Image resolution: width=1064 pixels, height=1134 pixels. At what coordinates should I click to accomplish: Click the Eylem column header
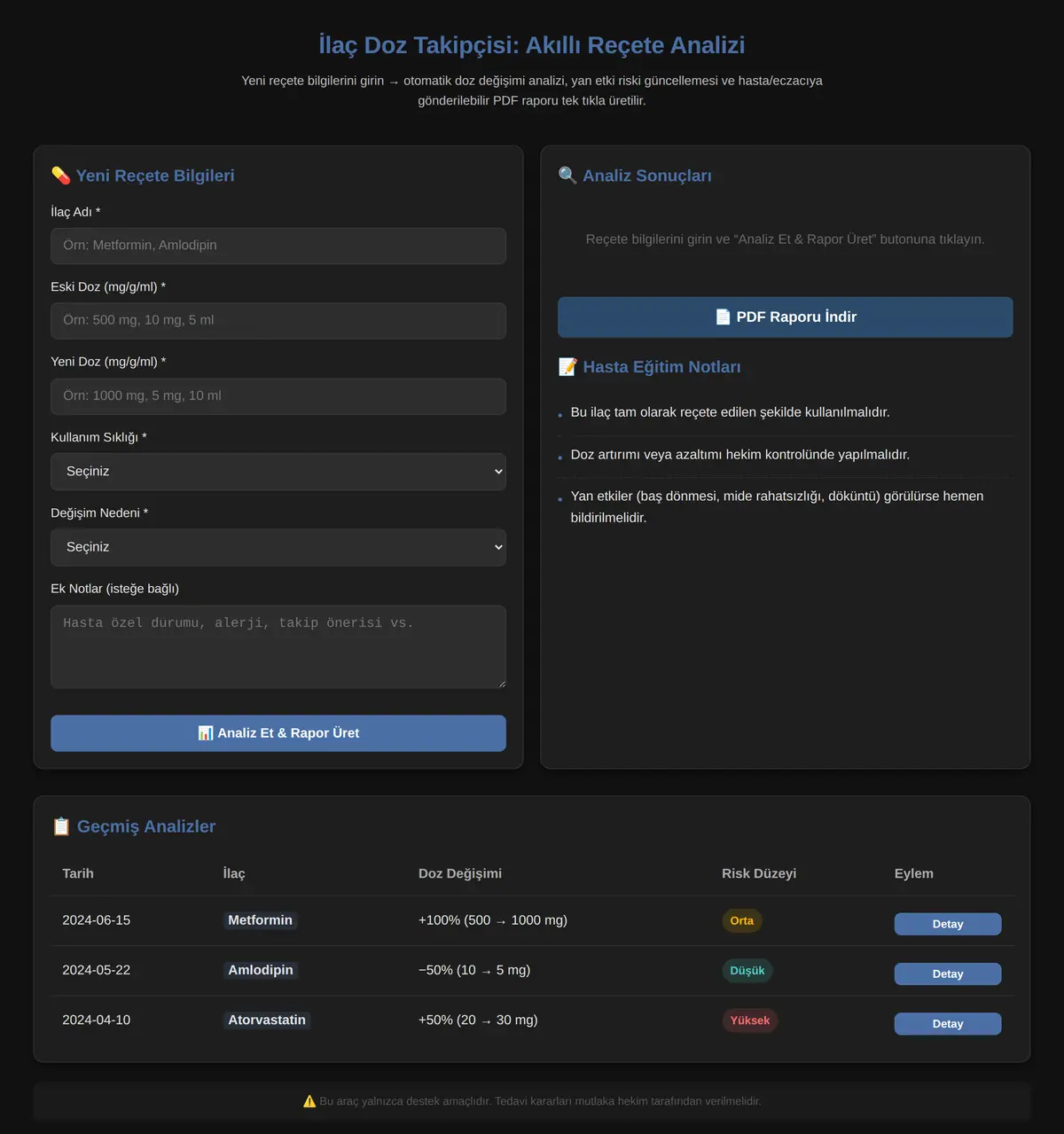pos(914,873)
